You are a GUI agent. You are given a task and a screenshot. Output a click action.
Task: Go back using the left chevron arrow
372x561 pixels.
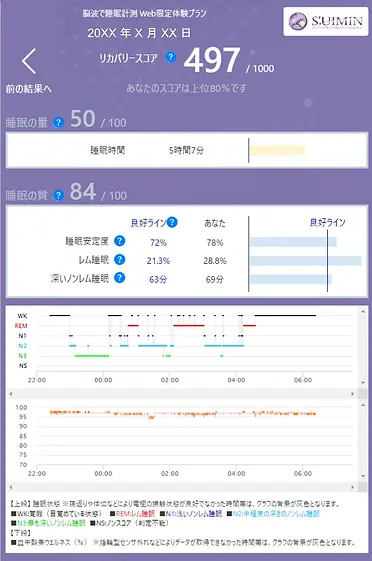(29, 62)
